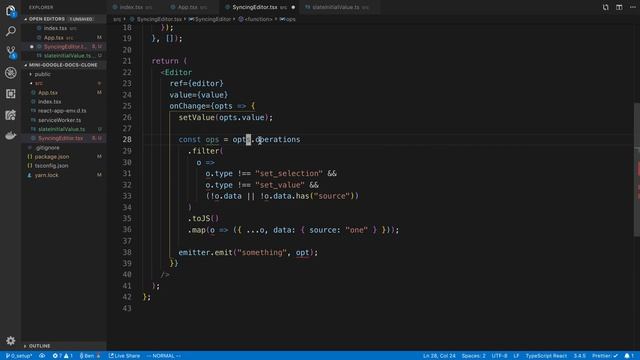Click errors and warnings count in status bar

[x=62, y=356]
